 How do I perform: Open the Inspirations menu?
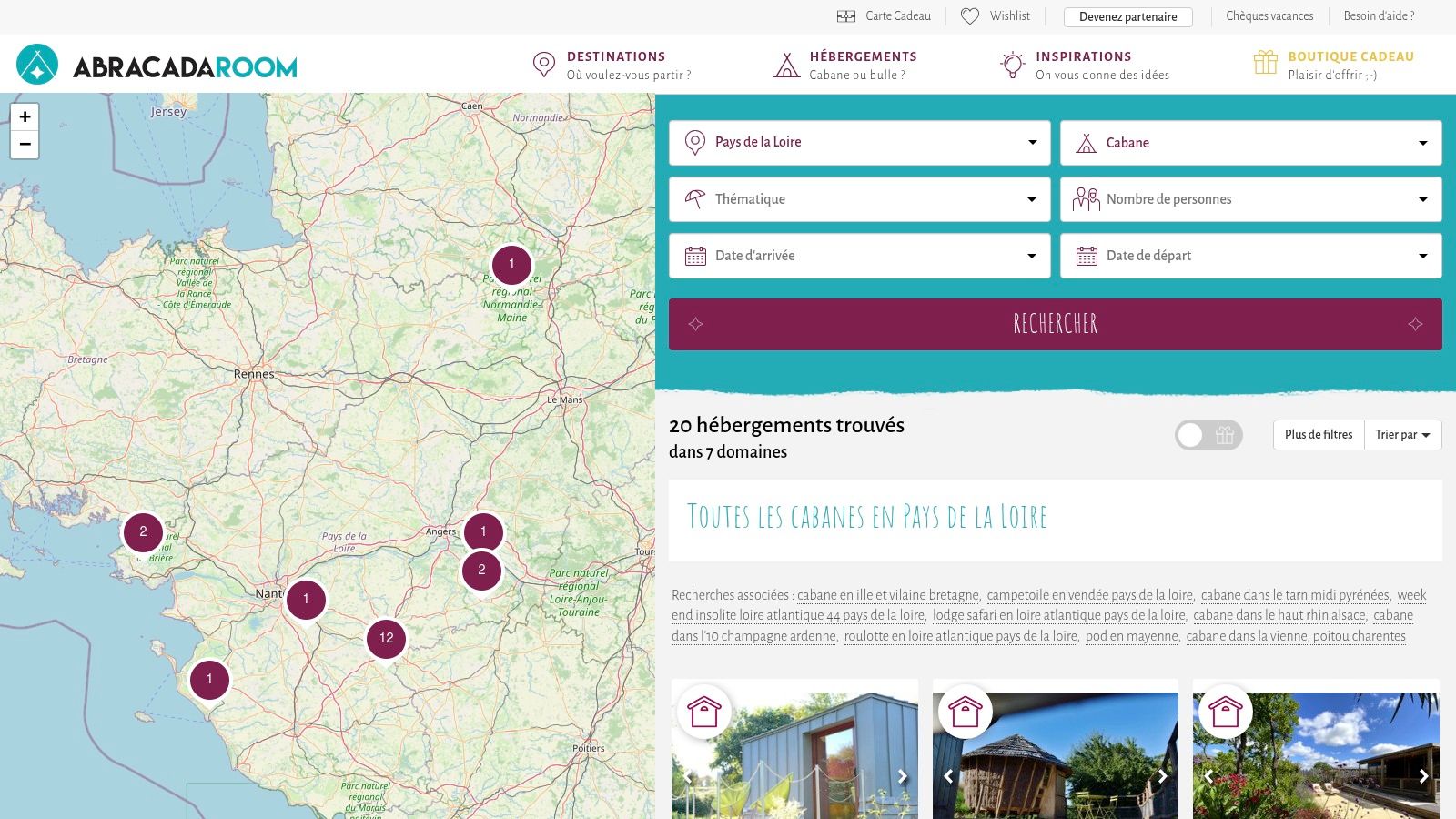1085,66
